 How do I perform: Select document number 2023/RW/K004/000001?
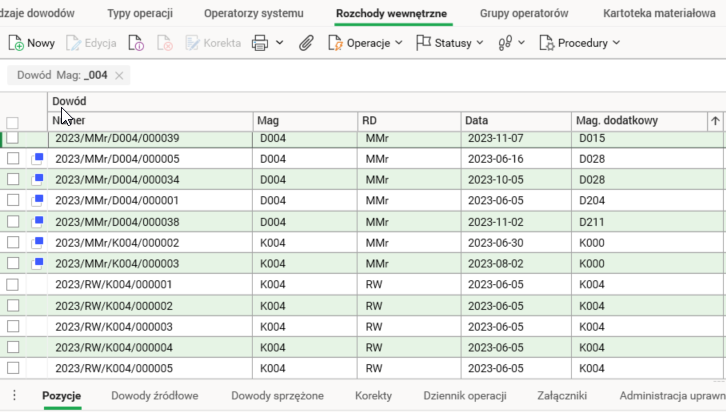coord(113,284)
